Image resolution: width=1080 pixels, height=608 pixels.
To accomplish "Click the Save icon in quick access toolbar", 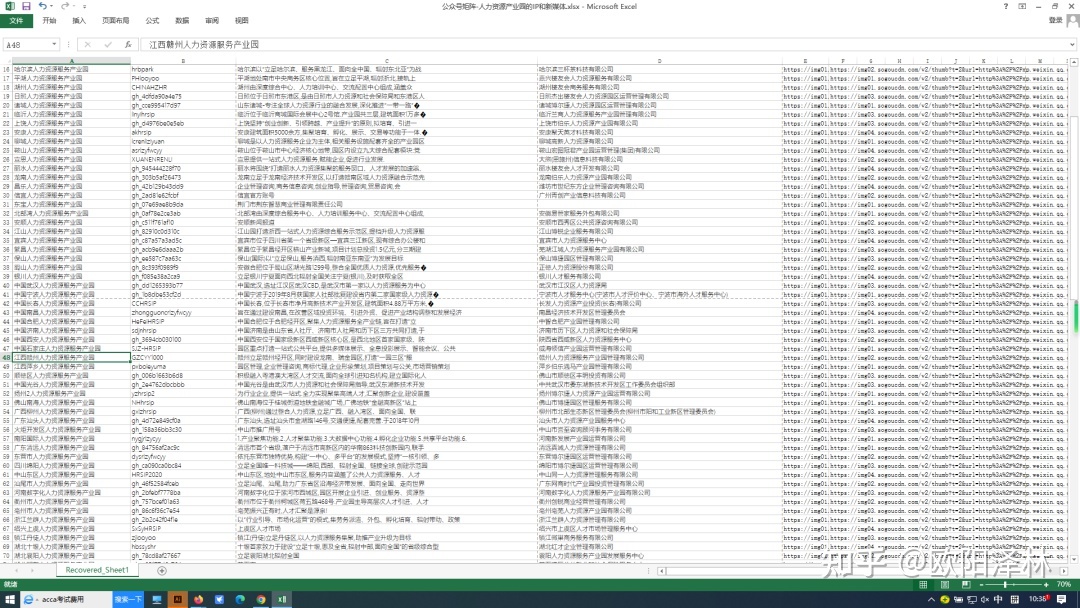I will tap(26, 6).
